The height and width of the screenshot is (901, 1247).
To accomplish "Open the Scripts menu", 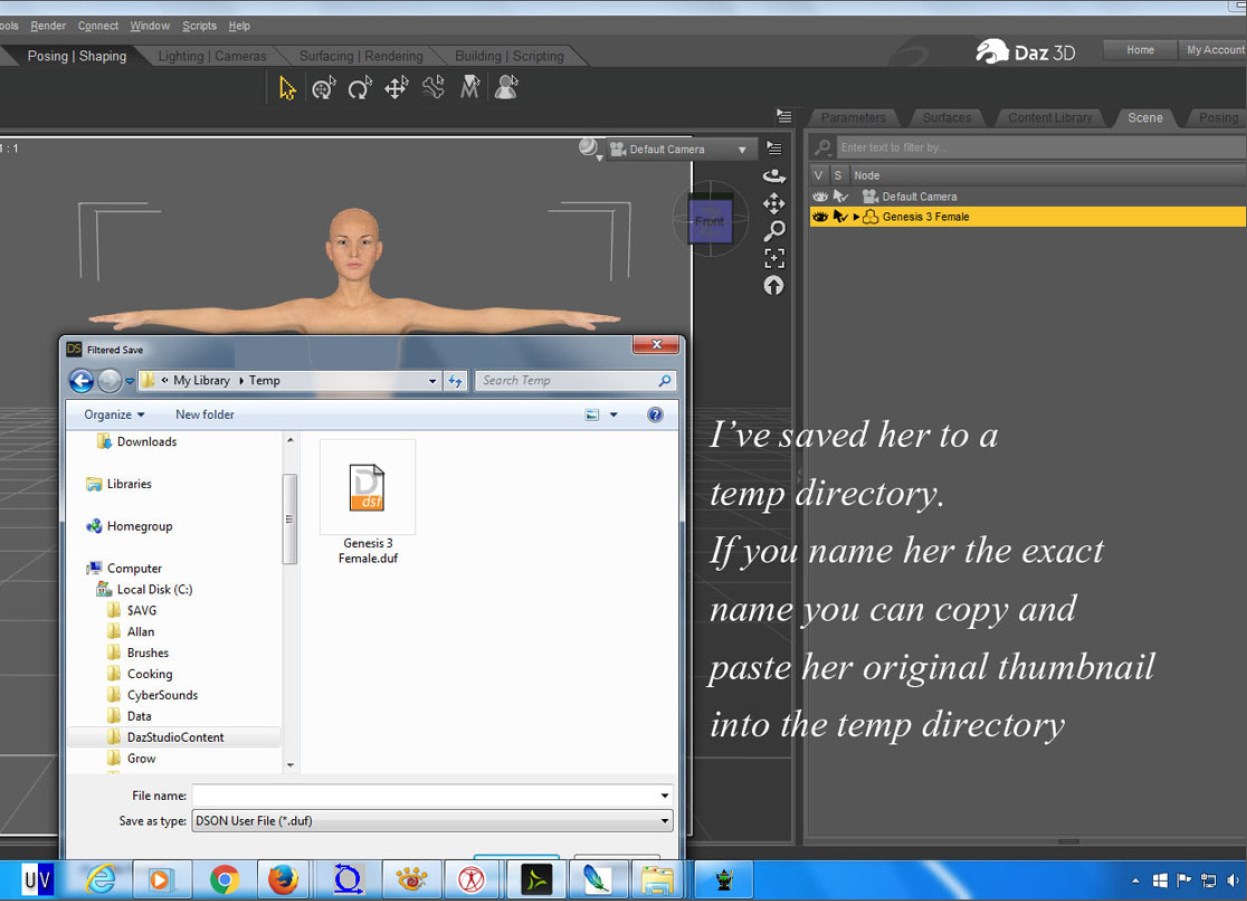I will click(199, 26).
